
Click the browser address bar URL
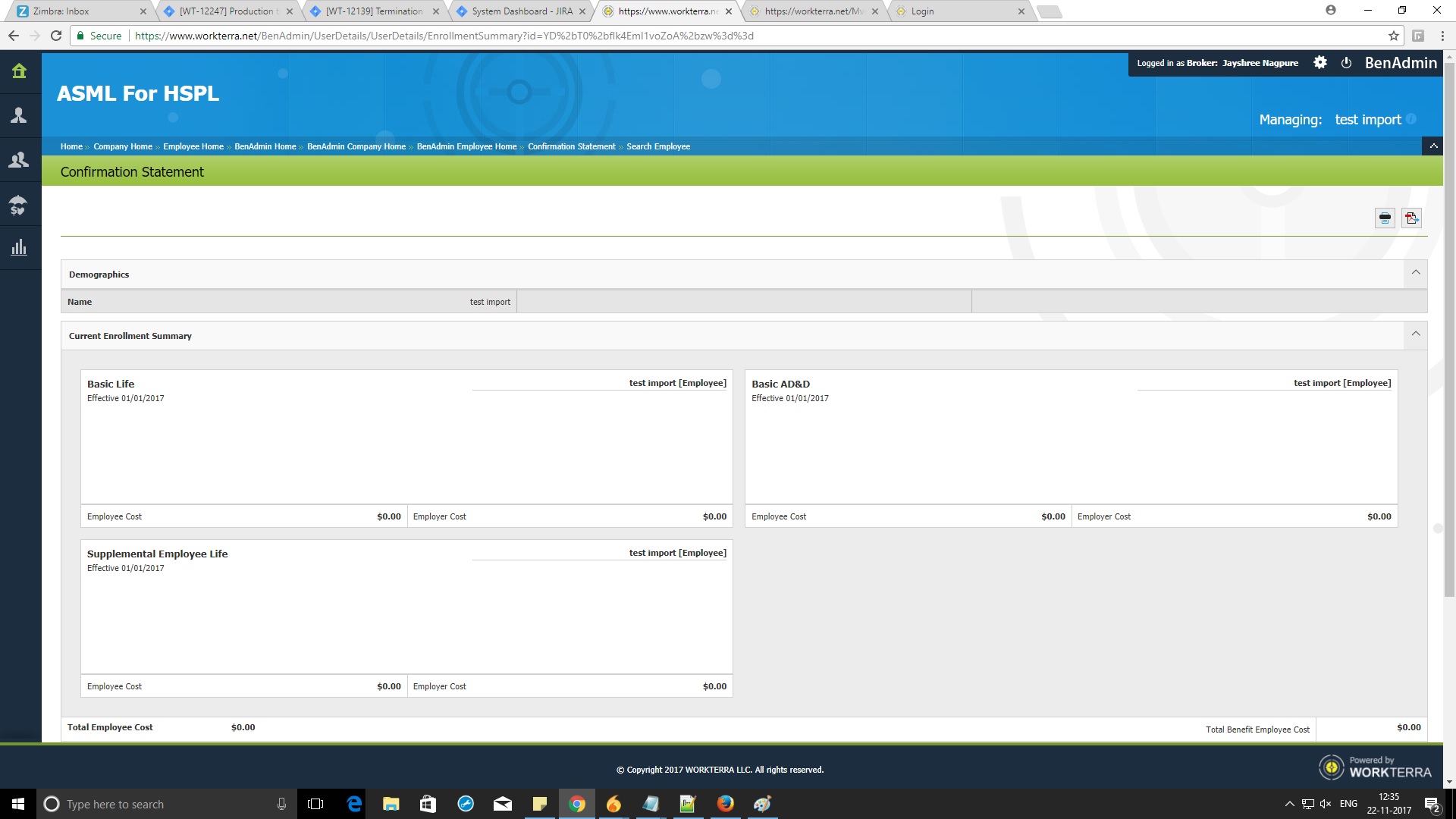[444, 36]
